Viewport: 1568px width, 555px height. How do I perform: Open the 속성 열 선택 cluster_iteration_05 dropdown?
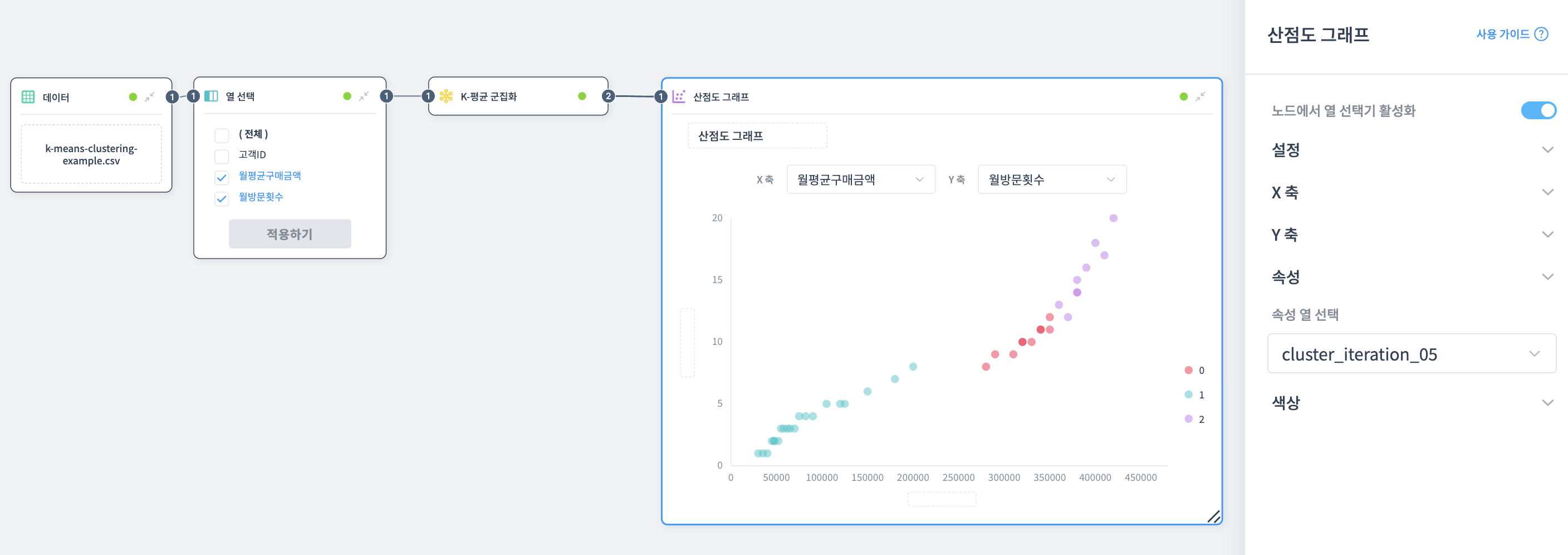point(1411,354)
